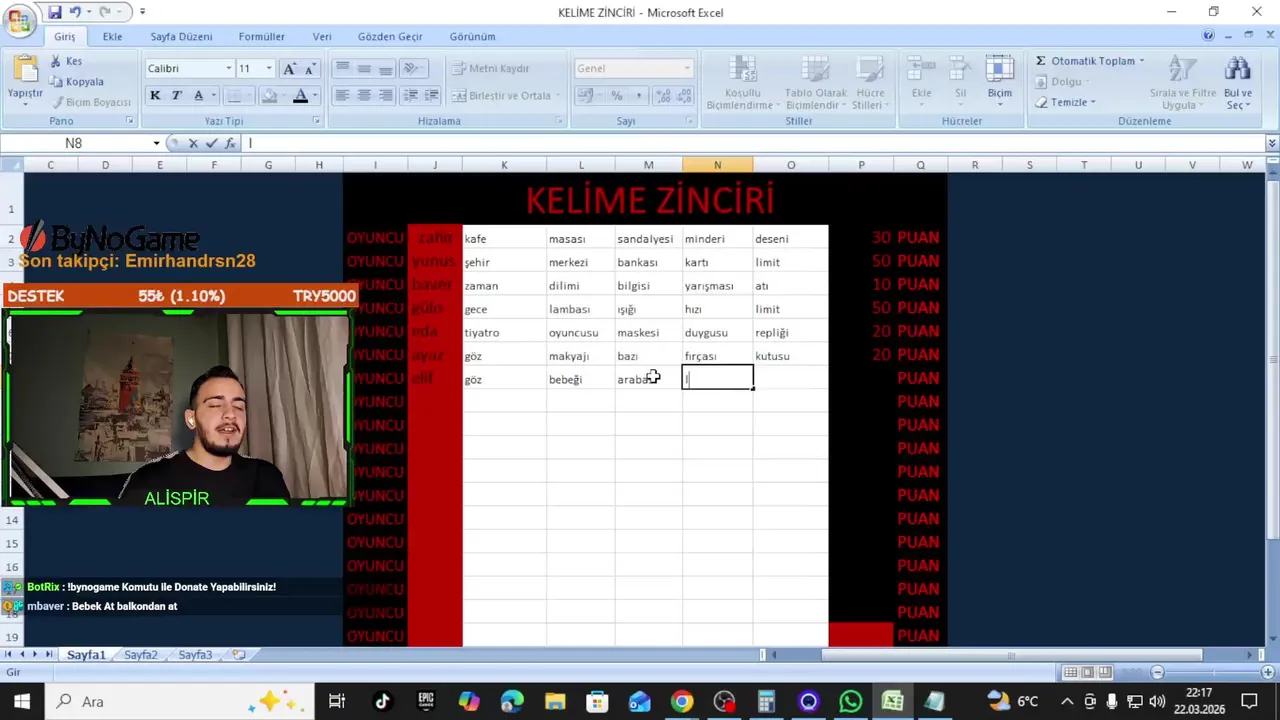Align text to top

(342, 68)
